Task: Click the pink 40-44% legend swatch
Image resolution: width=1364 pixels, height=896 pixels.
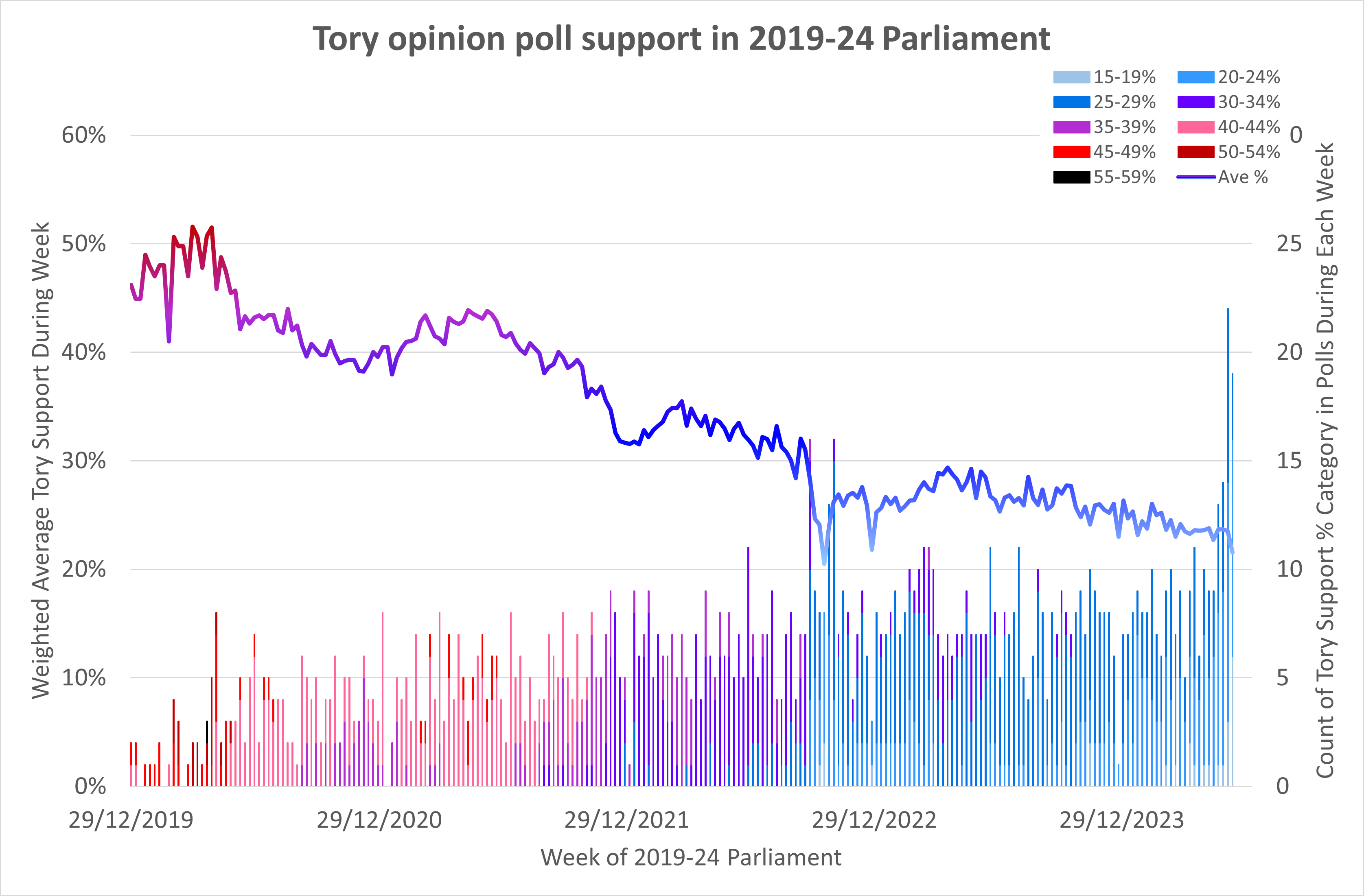Action: [1195, 127]
